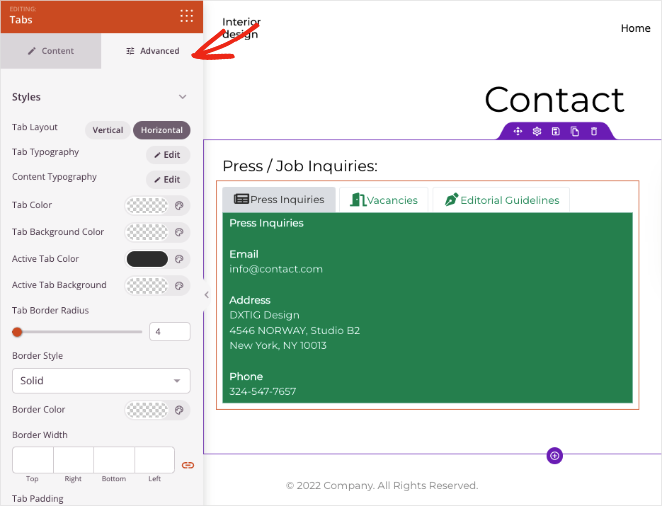
Task: Click the New York, NY 10013 line
Action: 278,346
